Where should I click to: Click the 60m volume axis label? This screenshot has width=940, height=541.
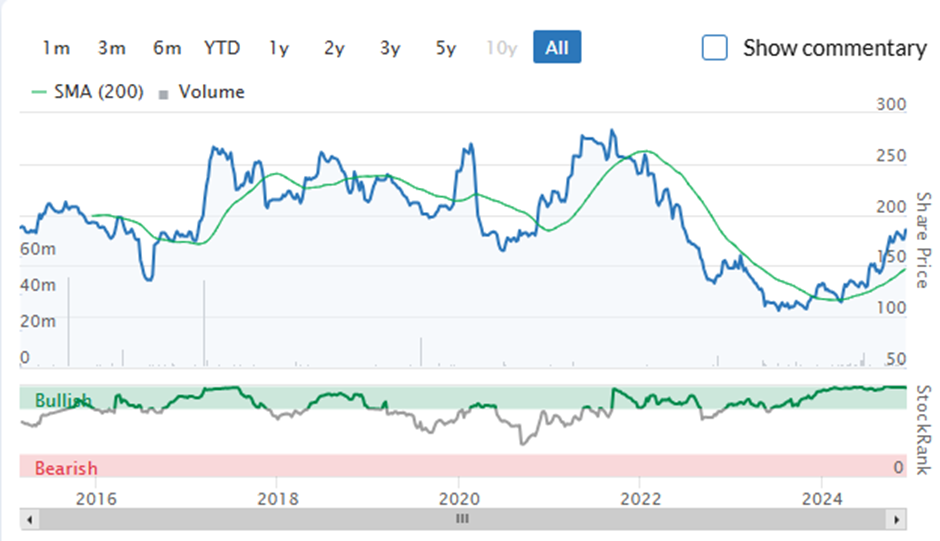(x=38, y=248)
